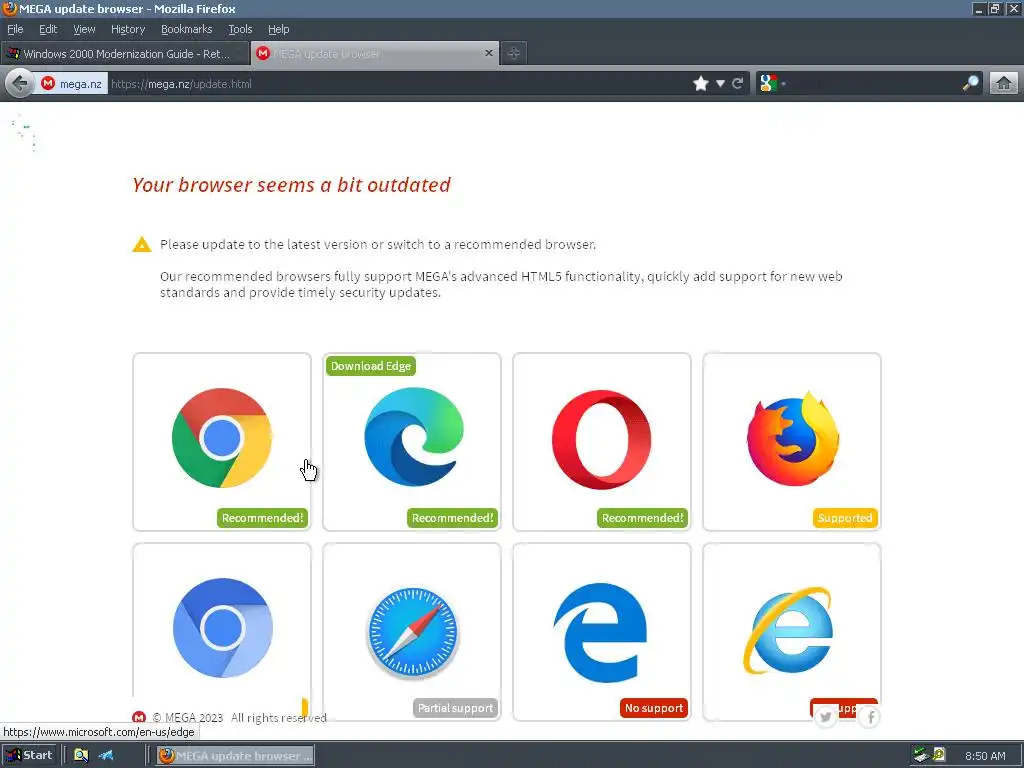
Task: Click the Microsoft Edge Chromium logo
Action: tap(414, 436)
